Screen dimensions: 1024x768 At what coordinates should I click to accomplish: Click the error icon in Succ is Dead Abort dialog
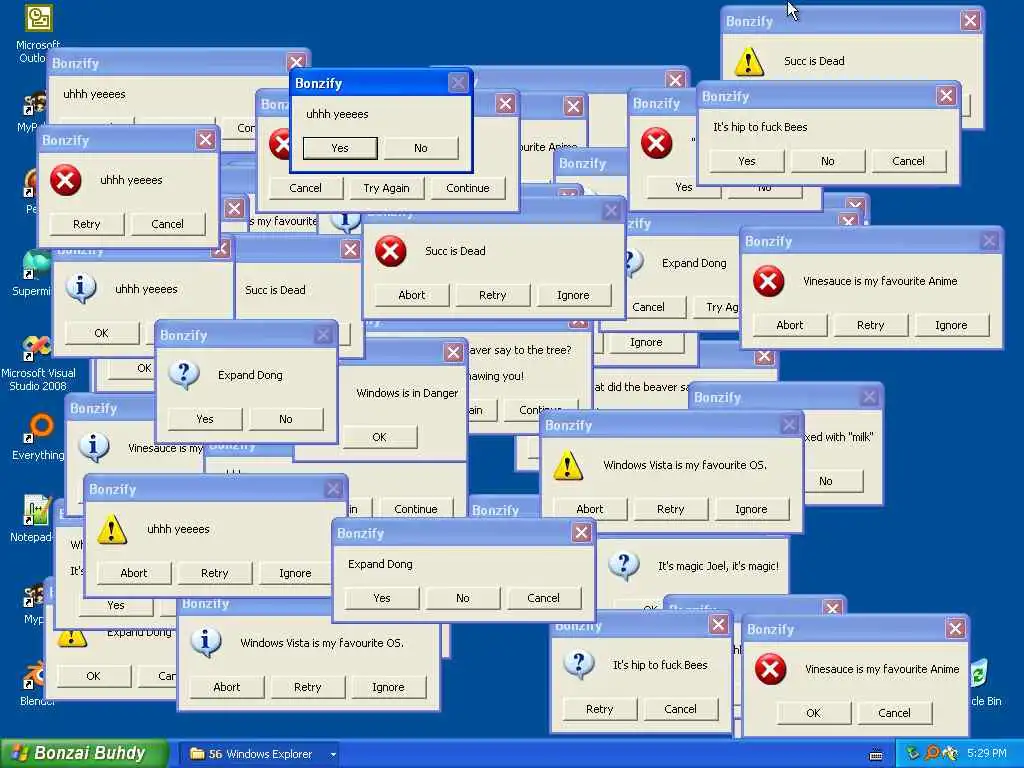tap(391, 251)
